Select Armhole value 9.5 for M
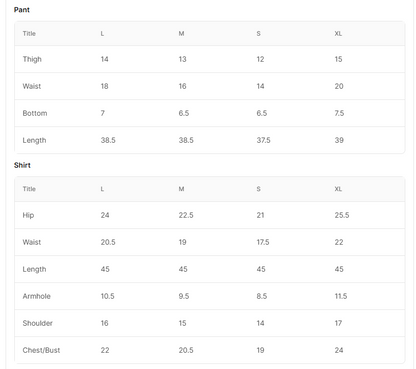The image size is (416, 369). tap(184, 296)
